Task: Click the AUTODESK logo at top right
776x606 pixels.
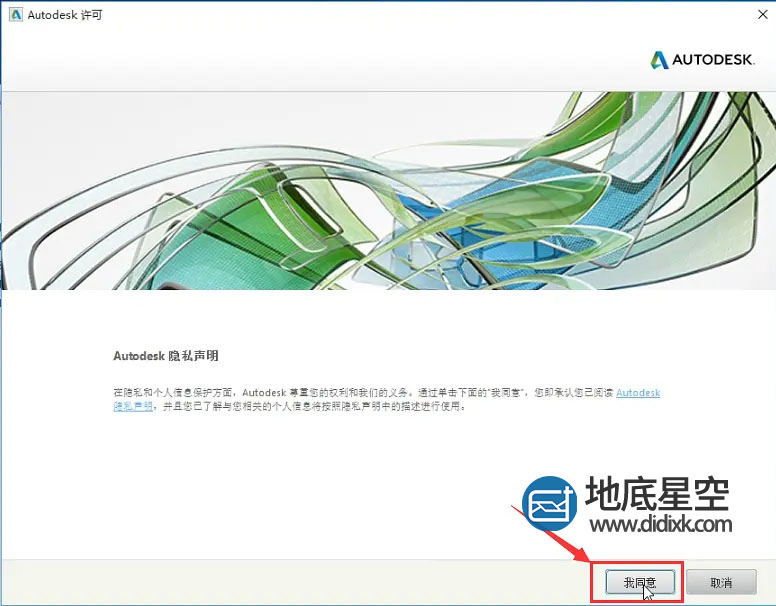Action: click(702, 60)
